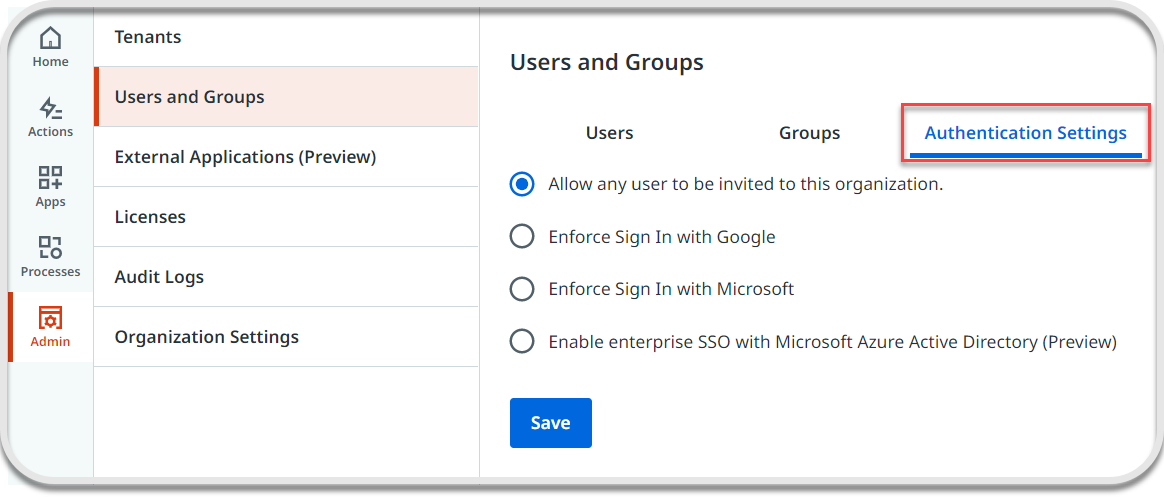Select Users and Groups menu item
1164x498 pixels.
point(190,97)
